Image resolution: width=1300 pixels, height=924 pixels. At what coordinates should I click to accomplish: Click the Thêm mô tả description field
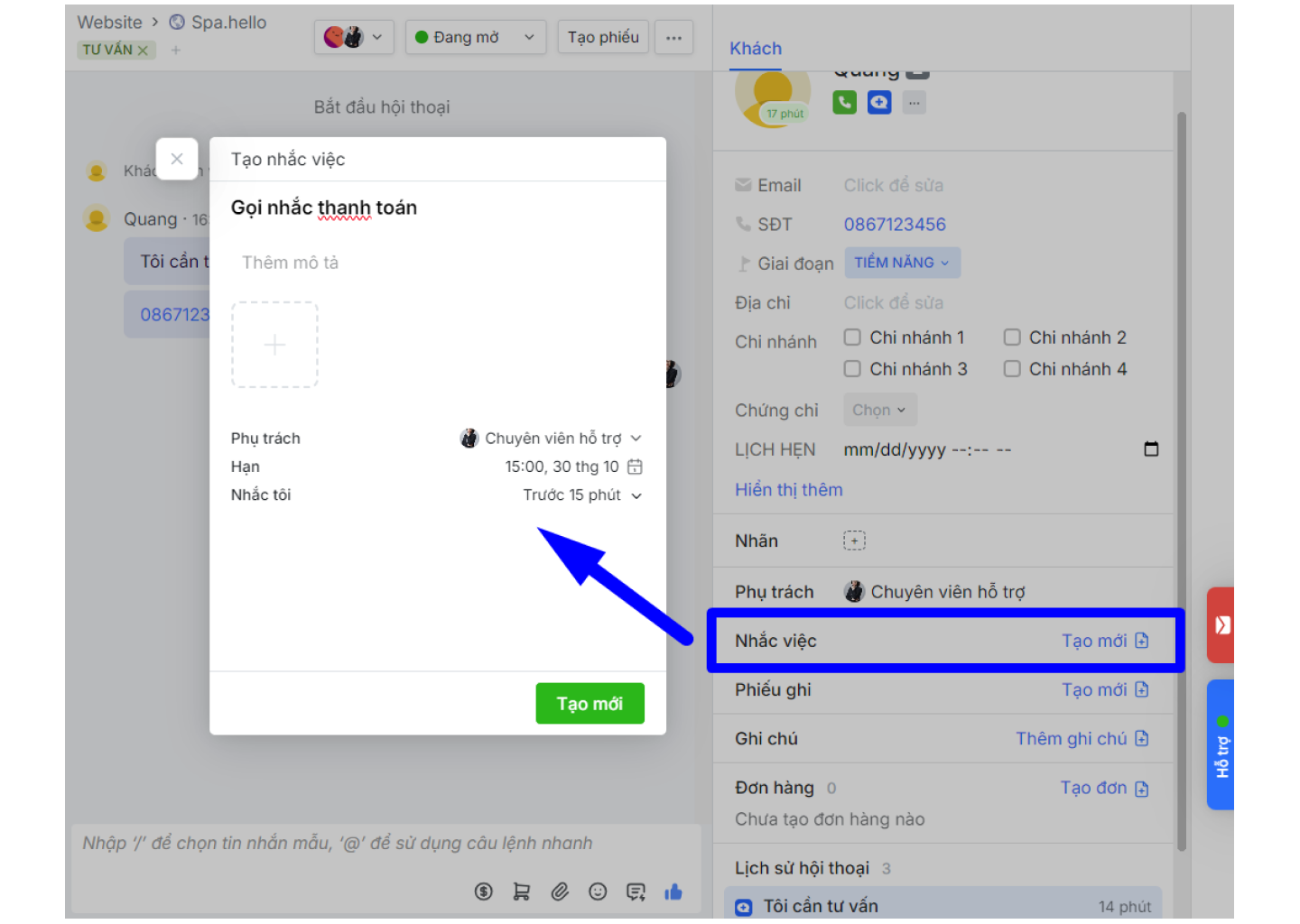tap(291, 263)
